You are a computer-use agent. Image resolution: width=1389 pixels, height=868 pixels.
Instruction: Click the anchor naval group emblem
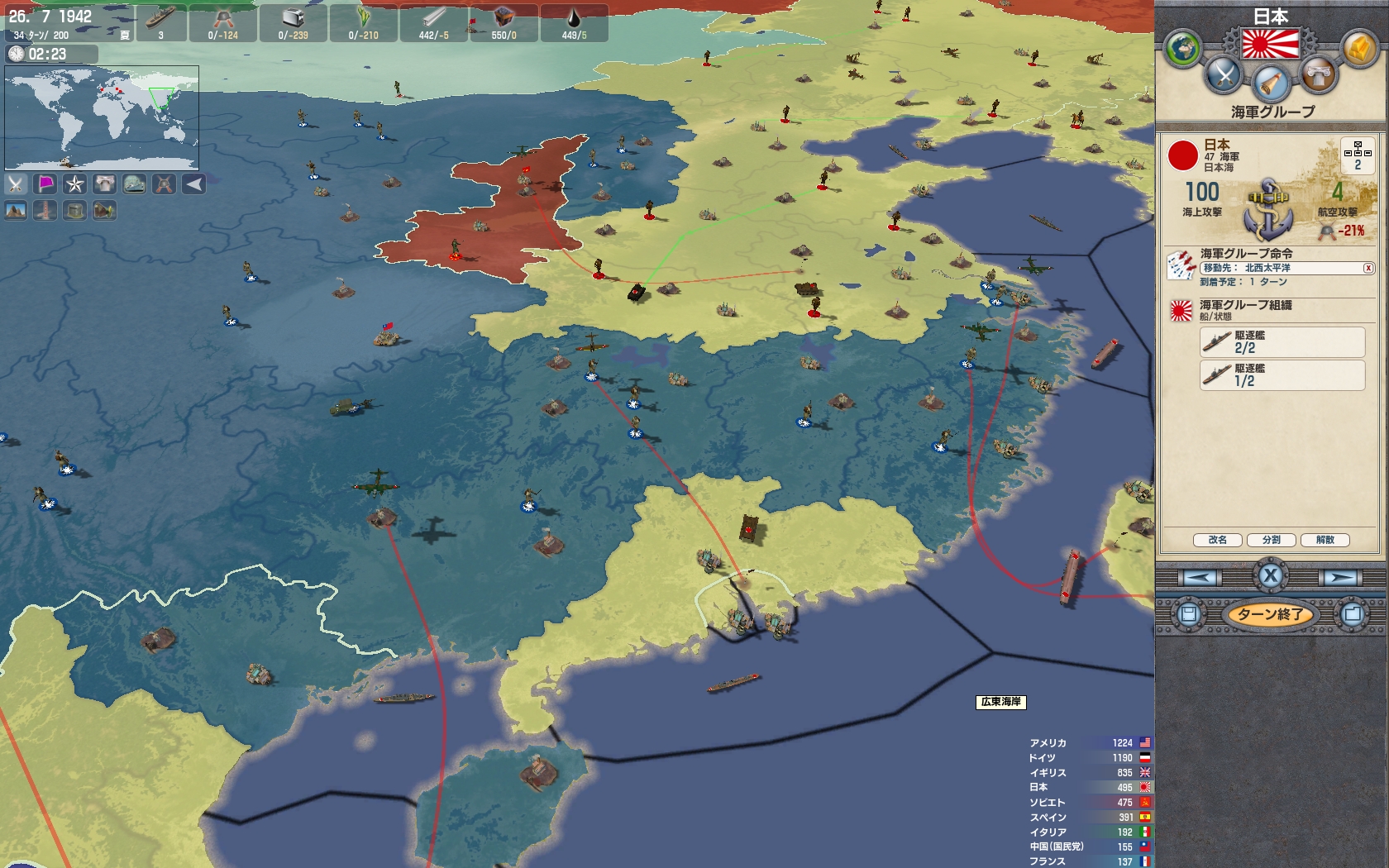point(1269,208)
